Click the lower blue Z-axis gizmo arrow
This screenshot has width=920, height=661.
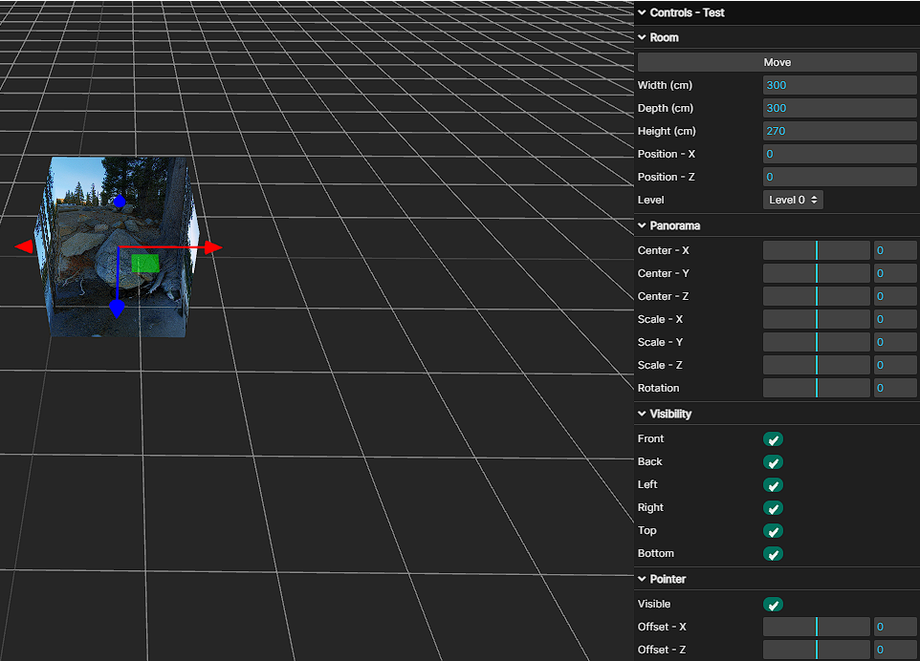click(117, 308)
